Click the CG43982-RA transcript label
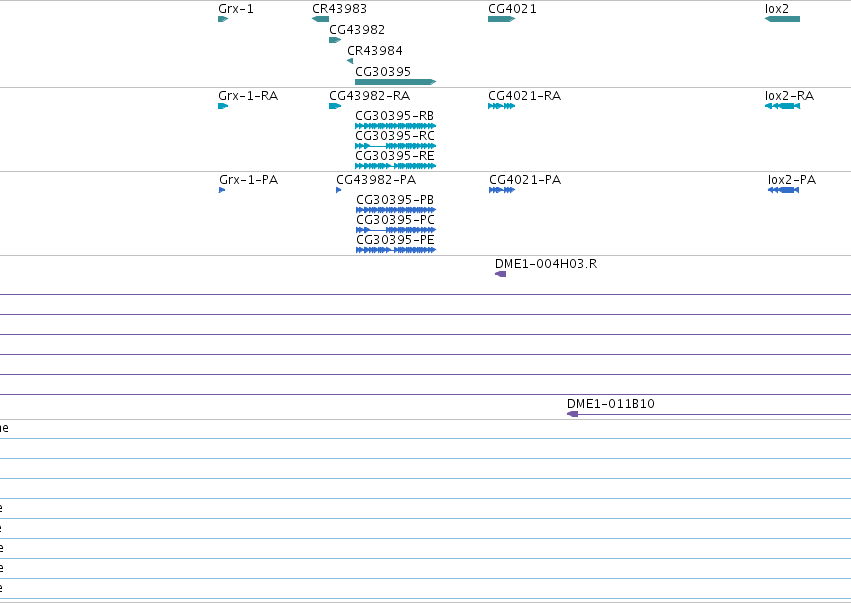The height and width of the screenshot is (603, 851). [370, 96]
